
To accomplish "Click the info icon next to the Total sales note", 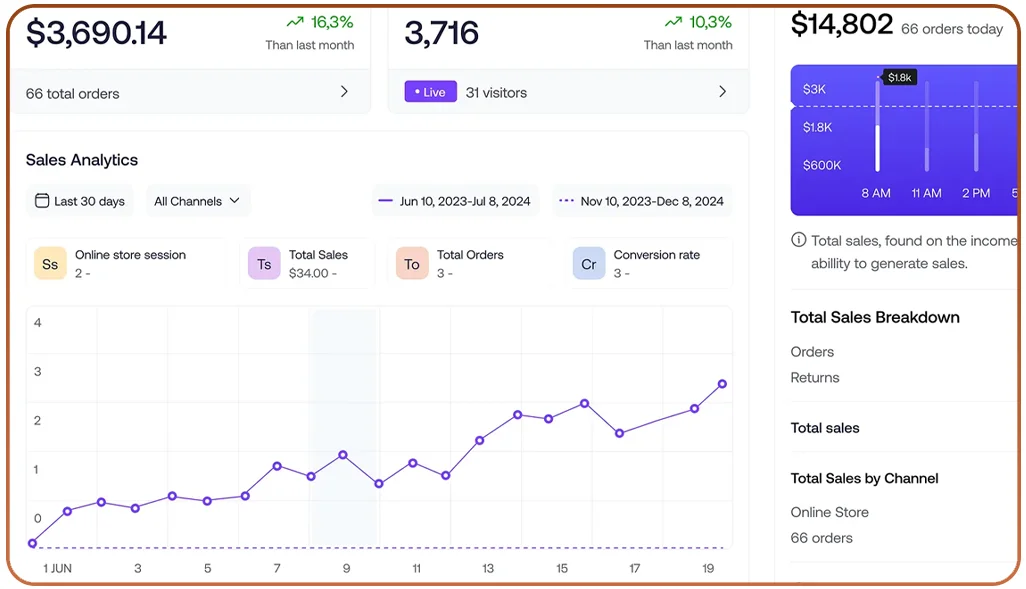I will point(798,240).
